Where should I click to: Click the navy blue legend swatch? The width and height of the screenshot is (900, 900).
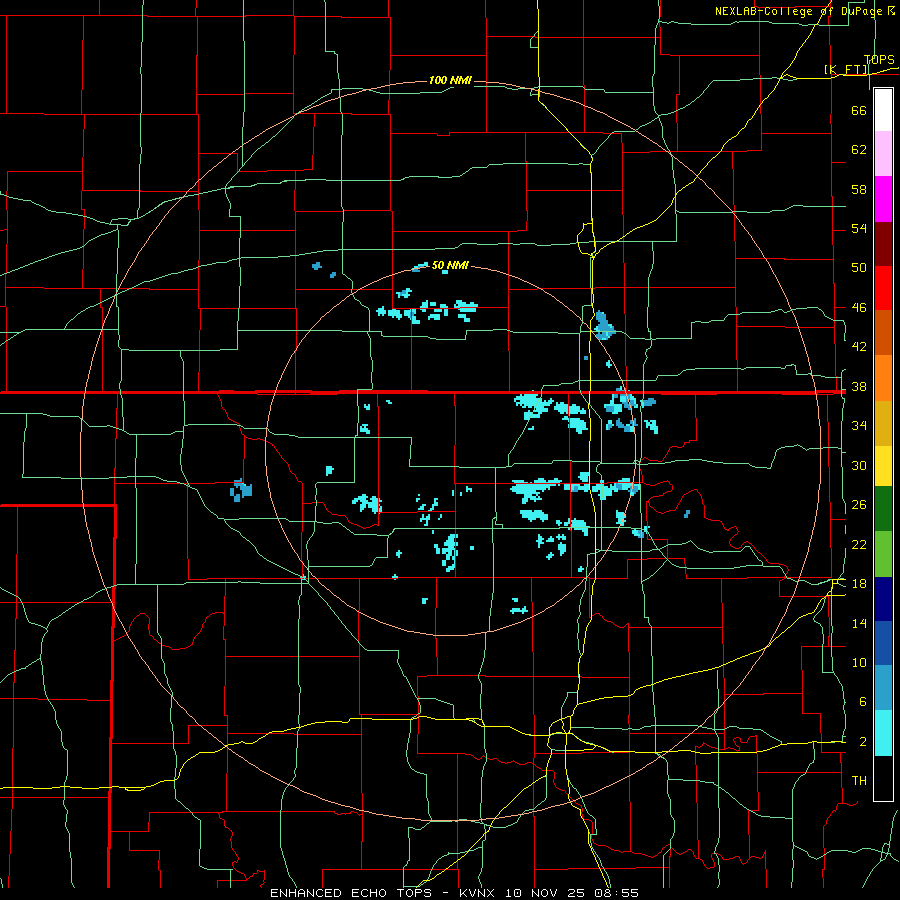coord(883,599)
